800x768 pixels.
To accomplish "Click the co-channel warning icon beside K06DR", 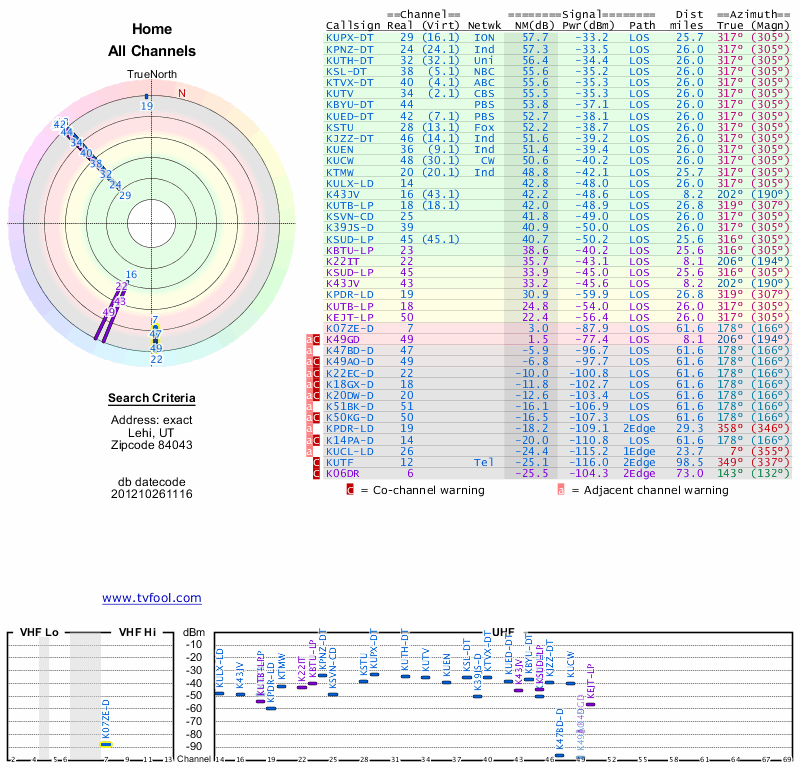I will 317,473.
